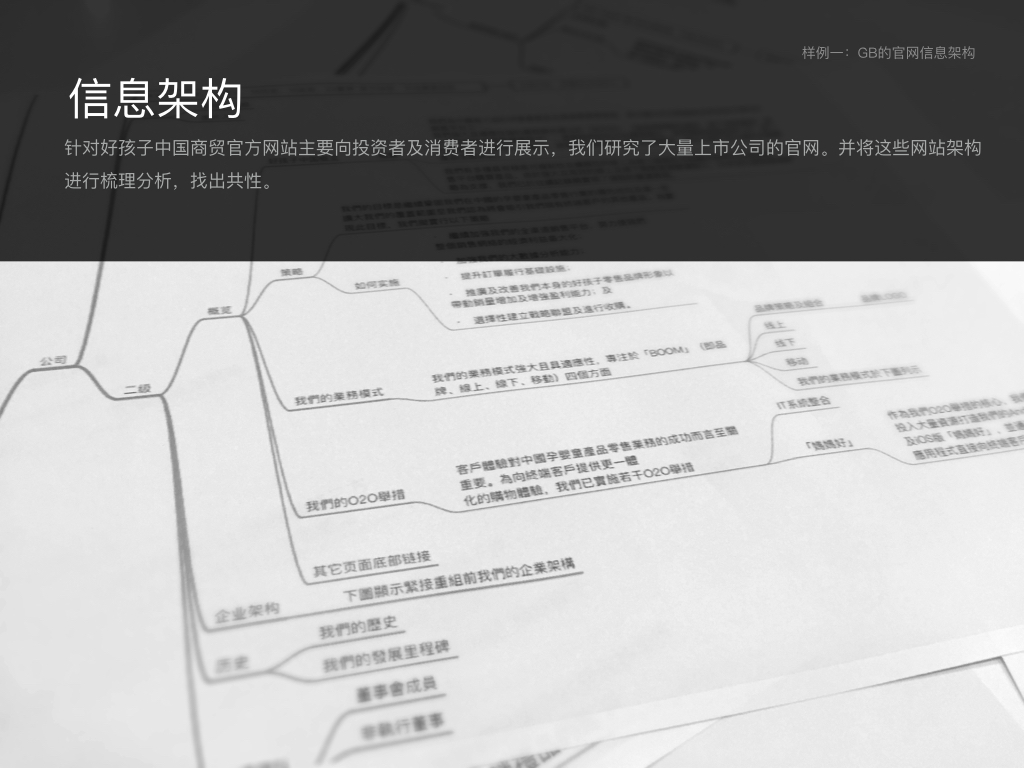This screenshot has height=768, width=1024.
Task: Select the "董事會成員" node
Action: (x=396, y=689)
